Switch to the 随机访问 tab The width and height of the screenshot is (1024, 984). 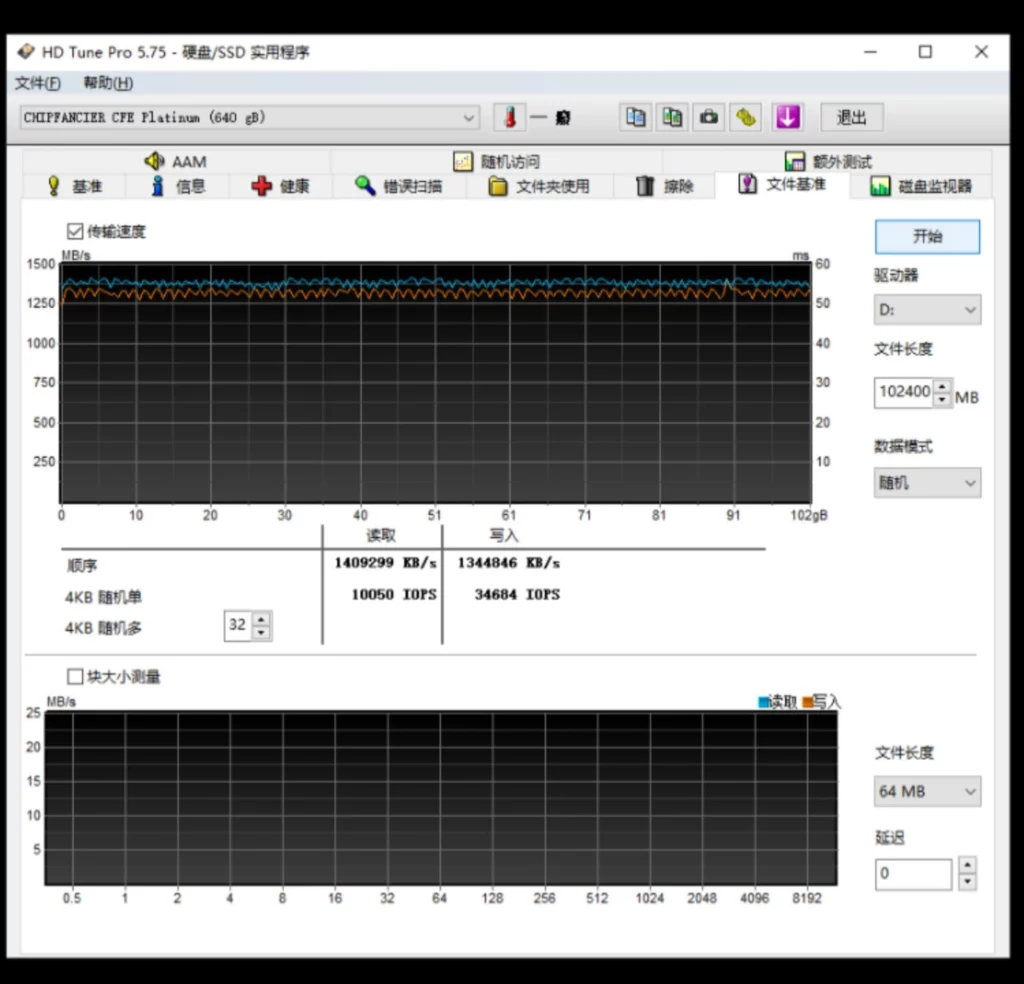click(x=496, y=161)
